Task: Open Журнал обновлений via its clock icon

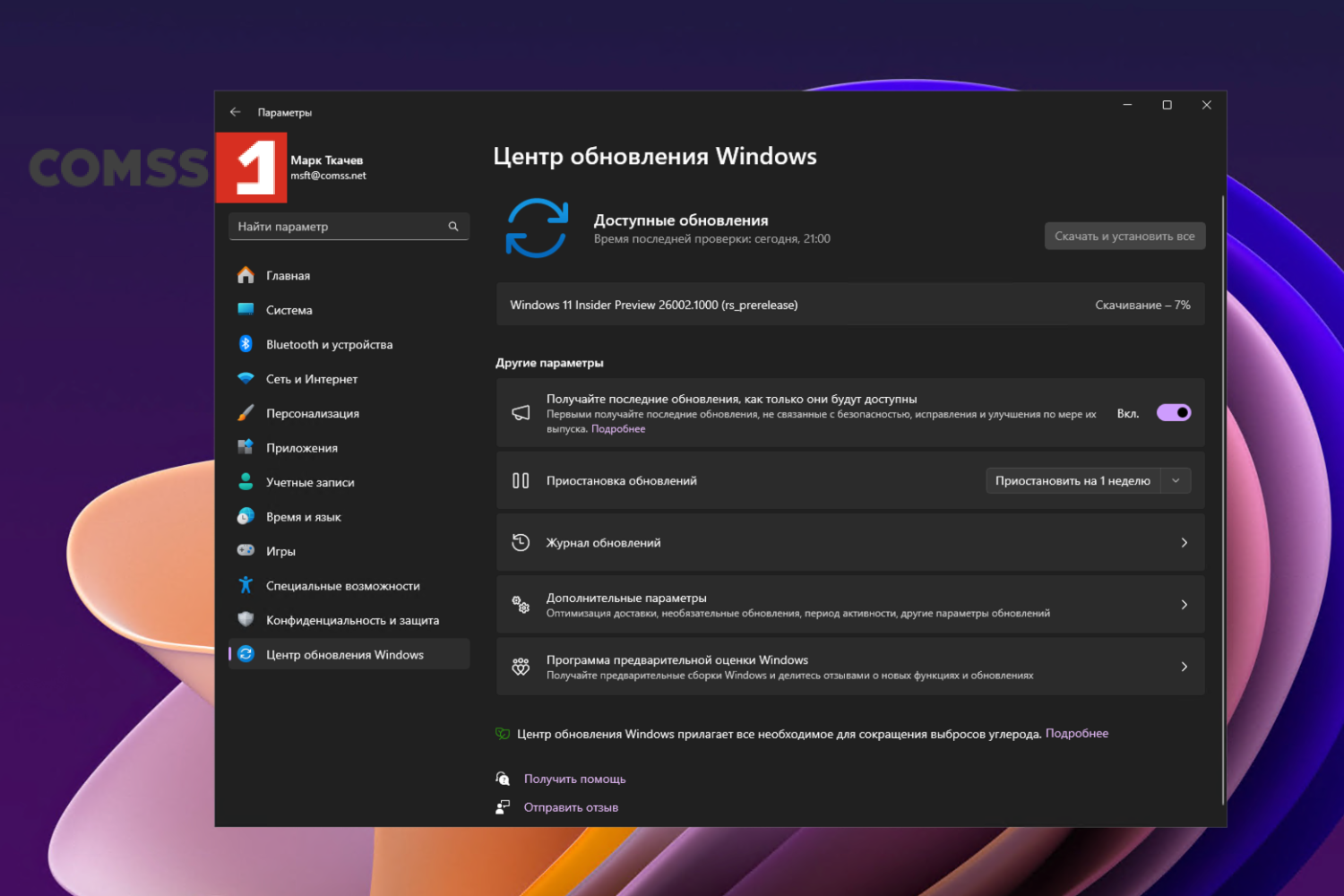Action: pyautogui.click(x=521, y=542)
